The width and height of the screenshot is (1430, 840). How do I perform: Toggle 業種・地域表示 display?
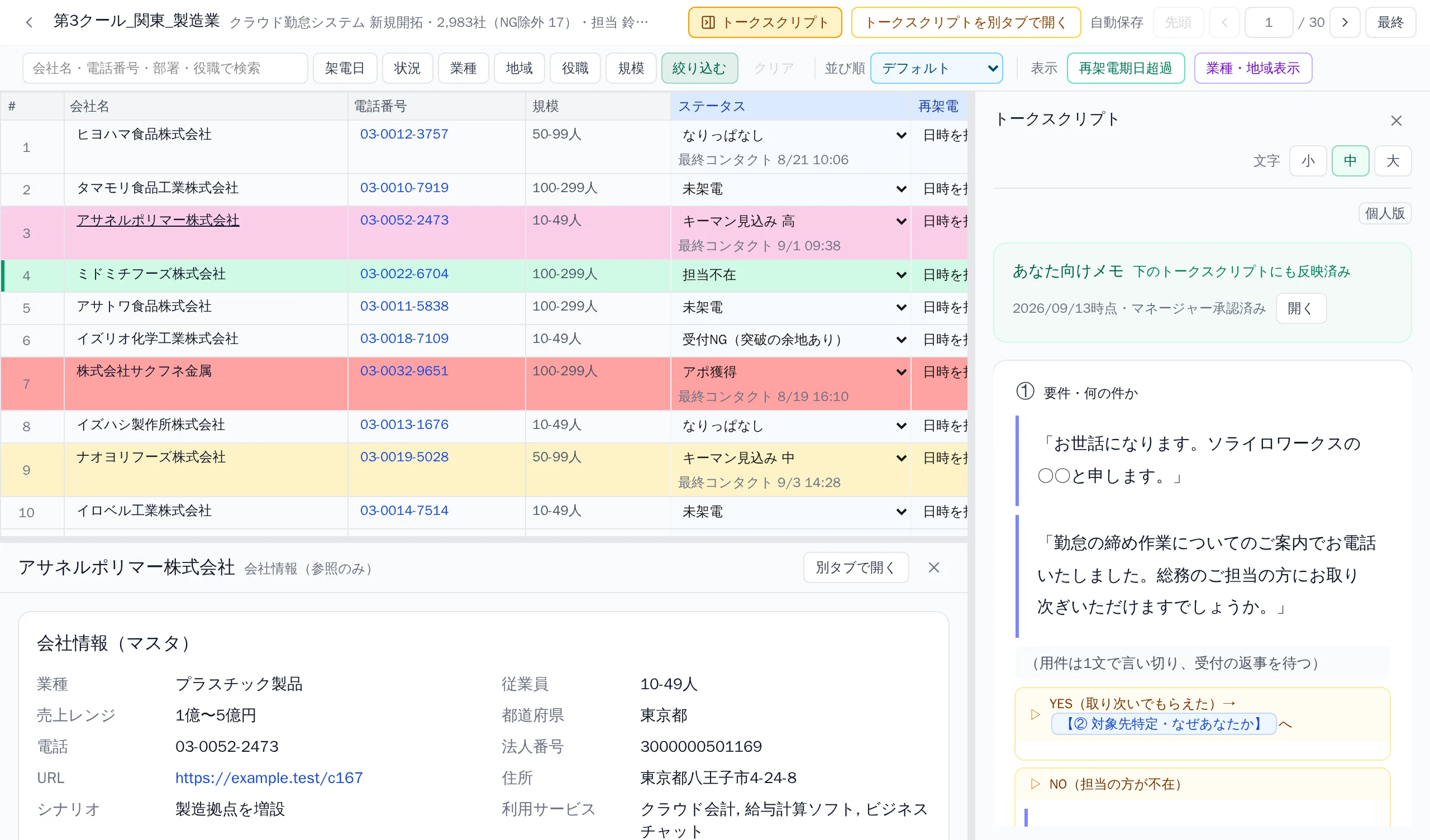pos(1252,68)
